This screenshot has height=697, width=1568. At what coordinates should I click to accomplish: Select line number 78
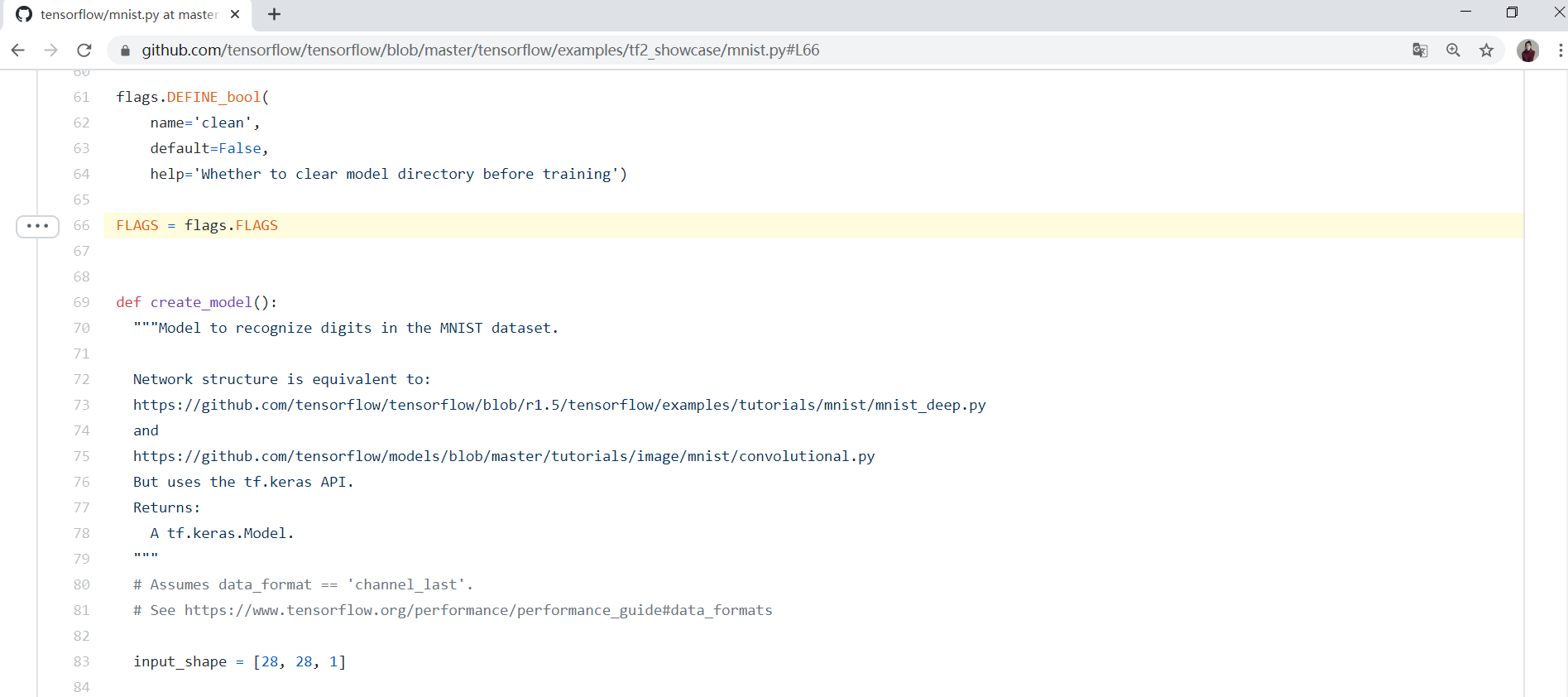click(81, 534)
